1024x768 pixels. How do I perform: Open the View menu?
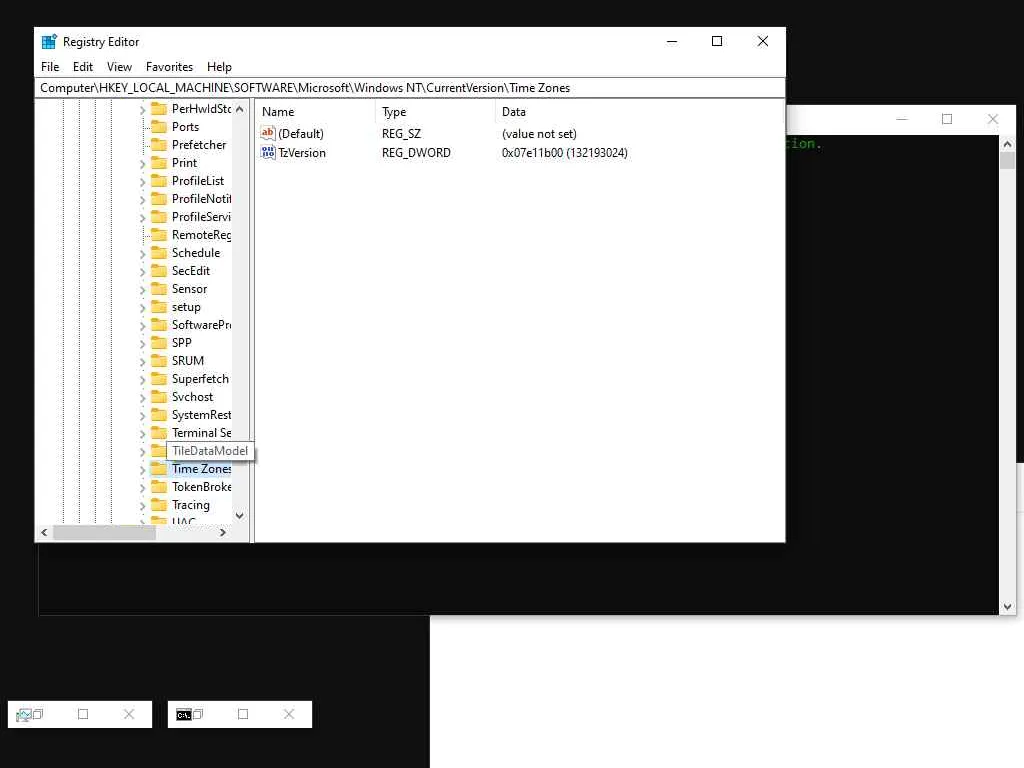[119, 67]
